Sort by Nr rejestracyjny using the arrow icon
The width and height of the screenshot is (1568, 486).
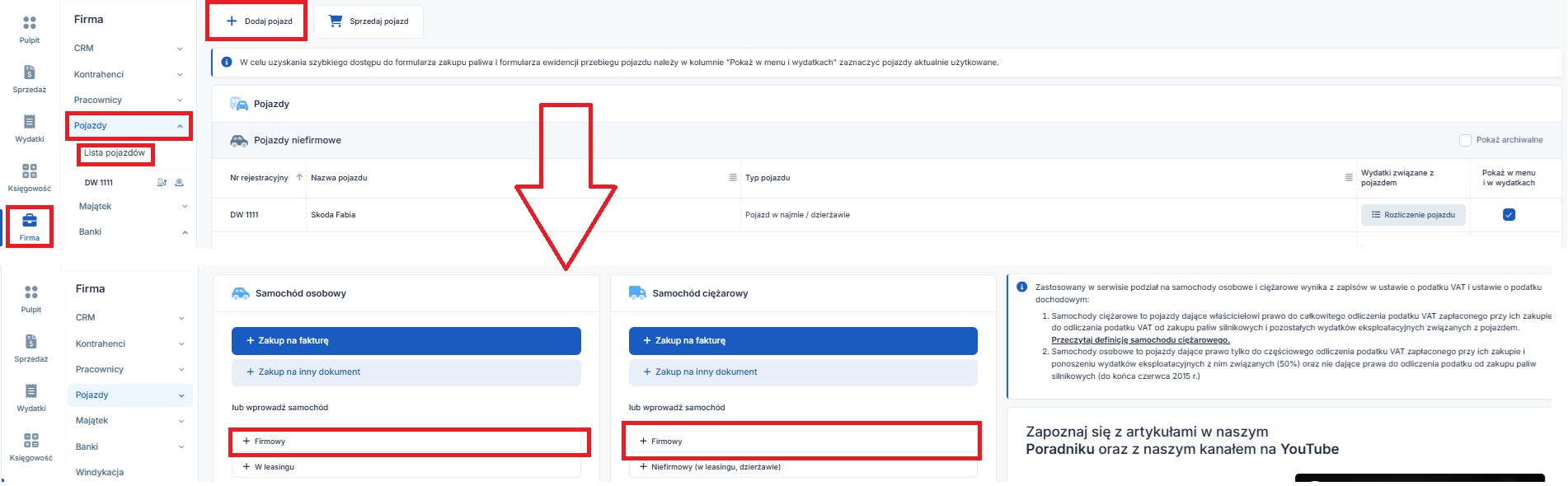(299, 178)
